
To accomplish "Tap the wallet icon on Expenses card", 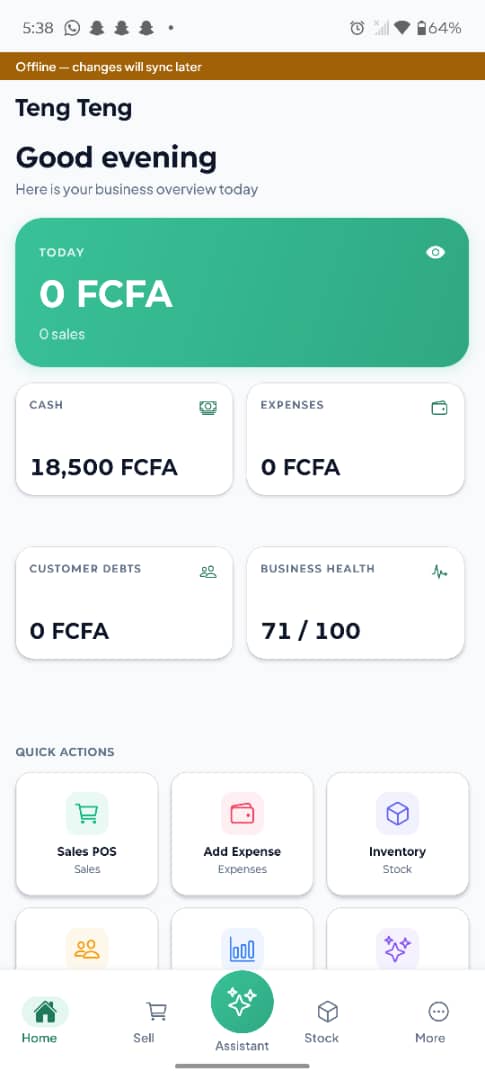I will click(x=439, y=408).
